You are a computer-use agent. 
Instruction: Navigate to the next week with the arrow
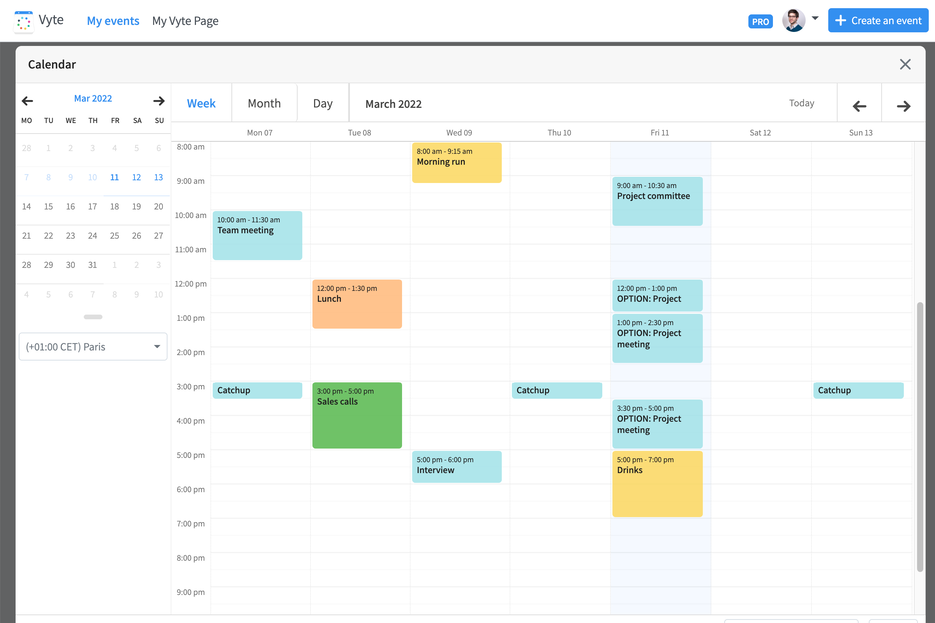tap(903, 103)
